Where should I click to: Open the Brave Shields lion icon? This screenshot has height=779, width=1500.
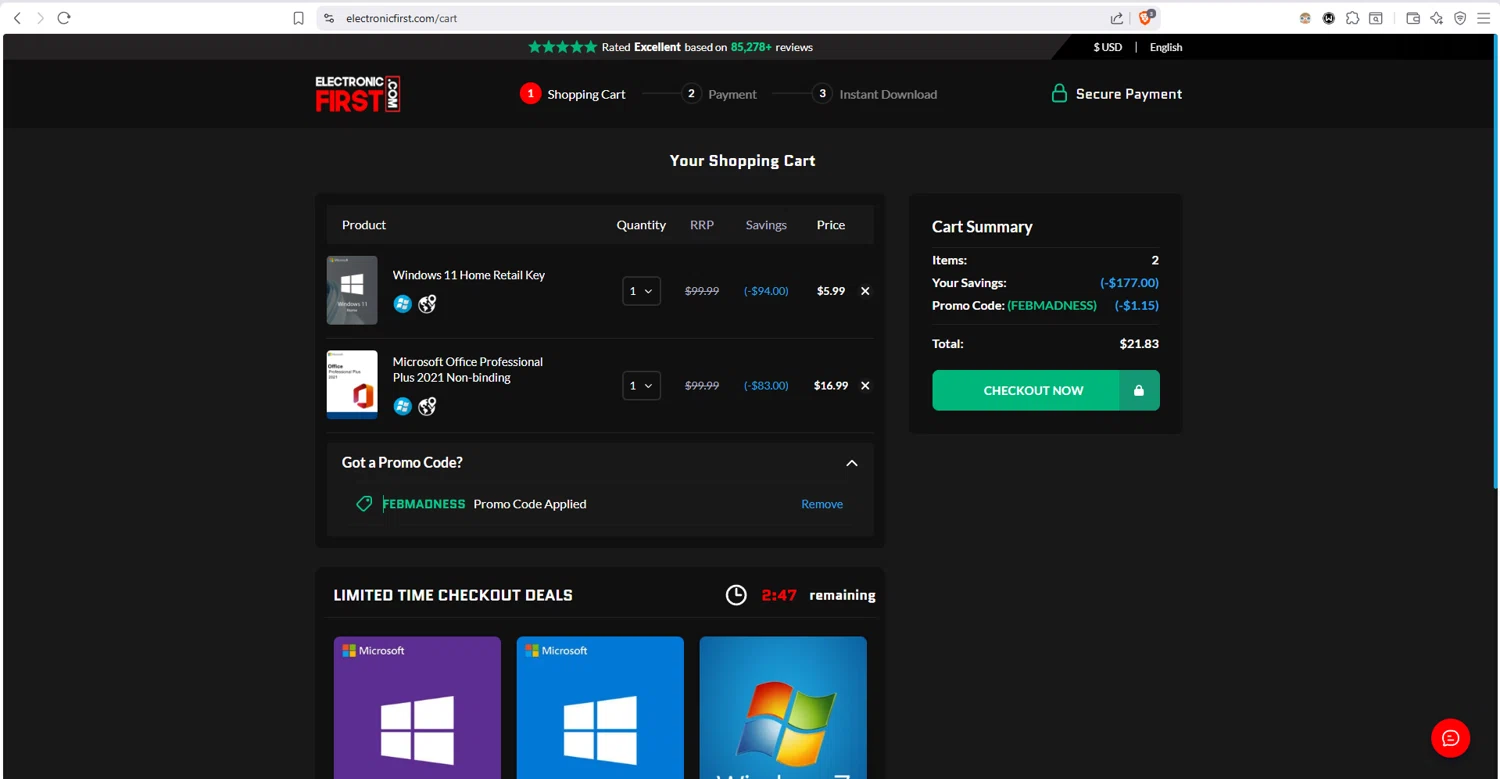click(1146, 17)
